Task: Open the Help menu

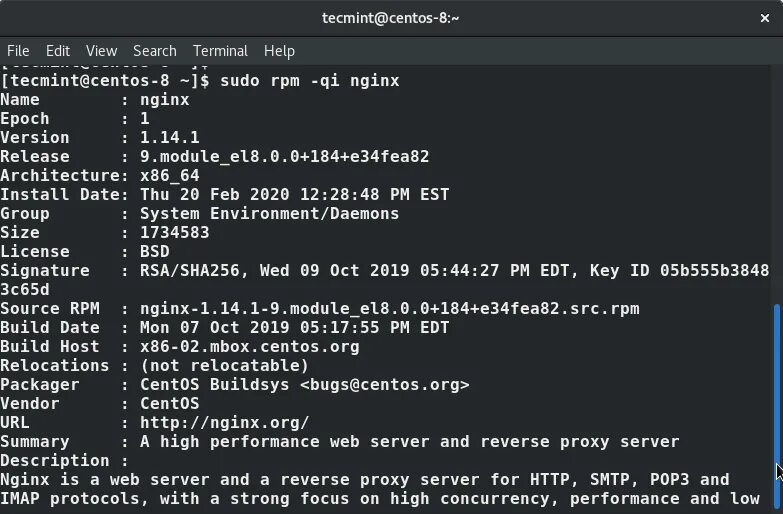Action: pos(279,50)
